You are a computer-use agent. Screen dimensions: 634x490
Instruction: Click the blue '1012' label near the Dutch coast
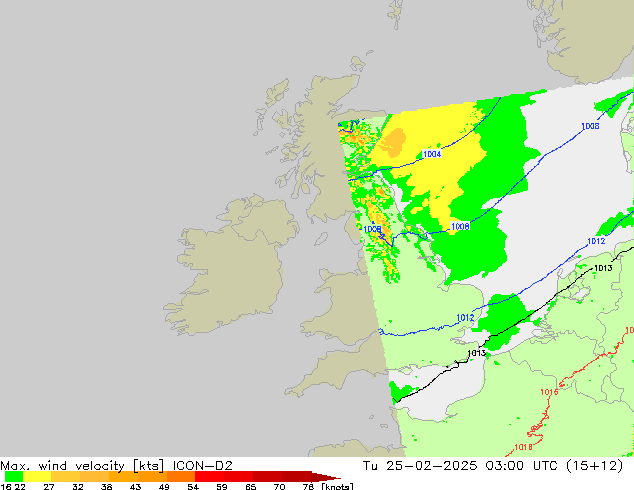596,241
